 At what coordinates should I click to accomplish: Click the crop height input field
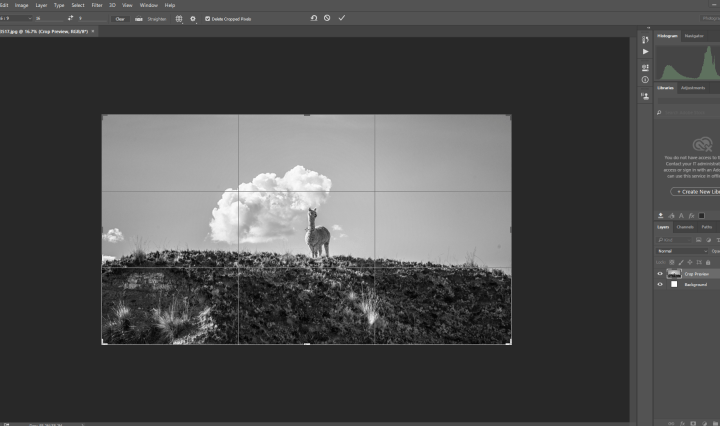pos(92,18)
